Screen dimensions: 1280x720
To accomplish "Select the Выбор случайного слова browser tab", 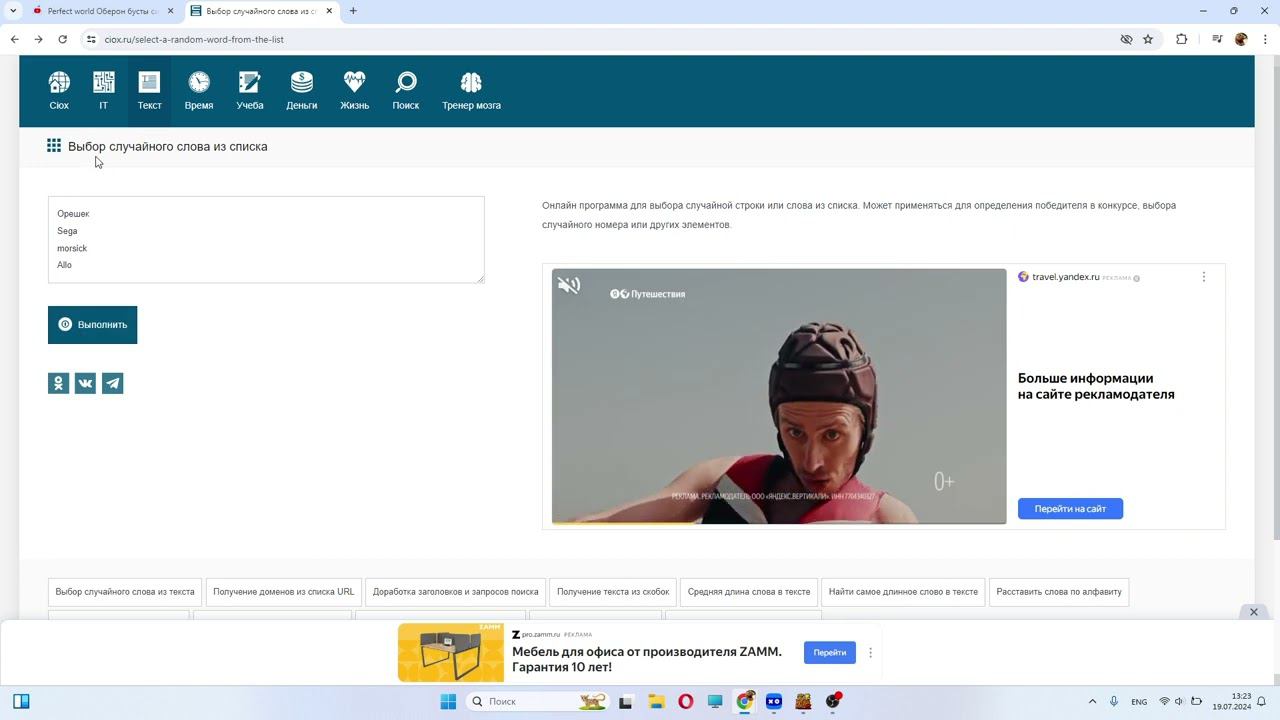I will point(260,11).
